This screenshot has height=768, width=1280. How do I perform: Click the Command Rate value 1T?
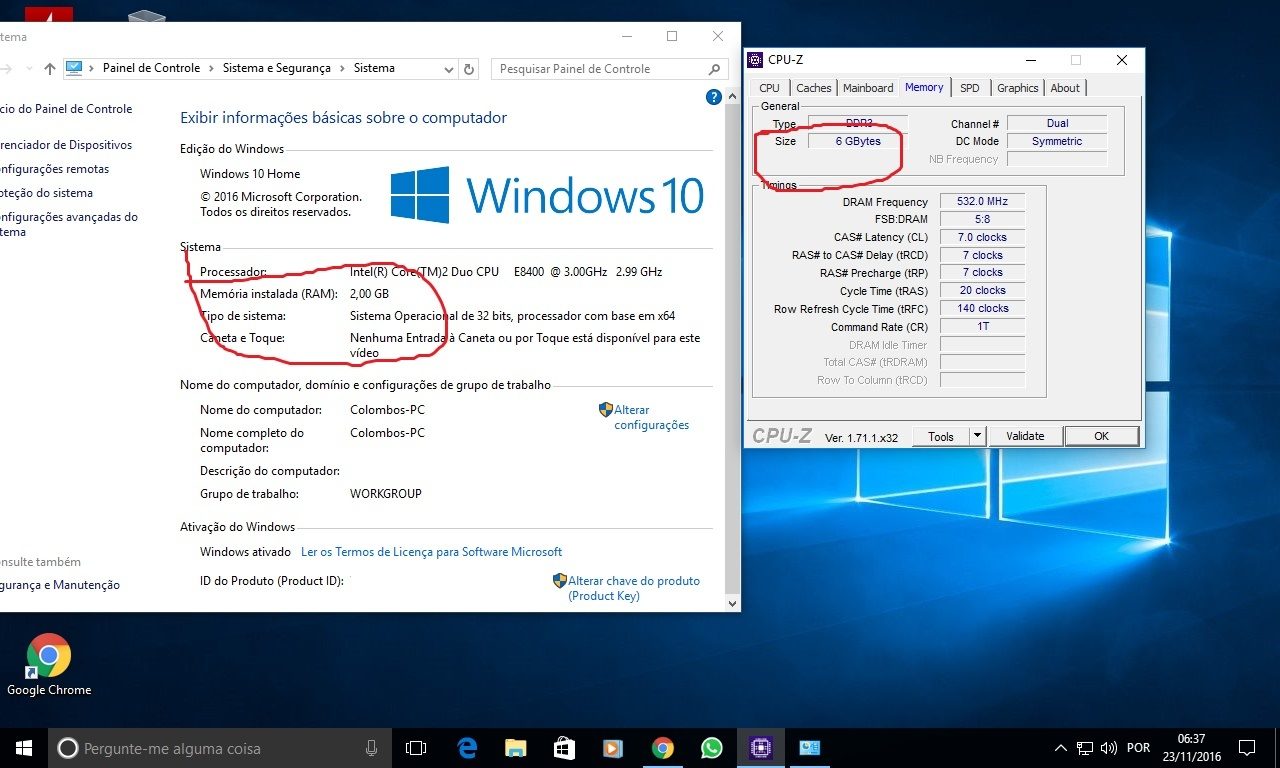(982, 326)
